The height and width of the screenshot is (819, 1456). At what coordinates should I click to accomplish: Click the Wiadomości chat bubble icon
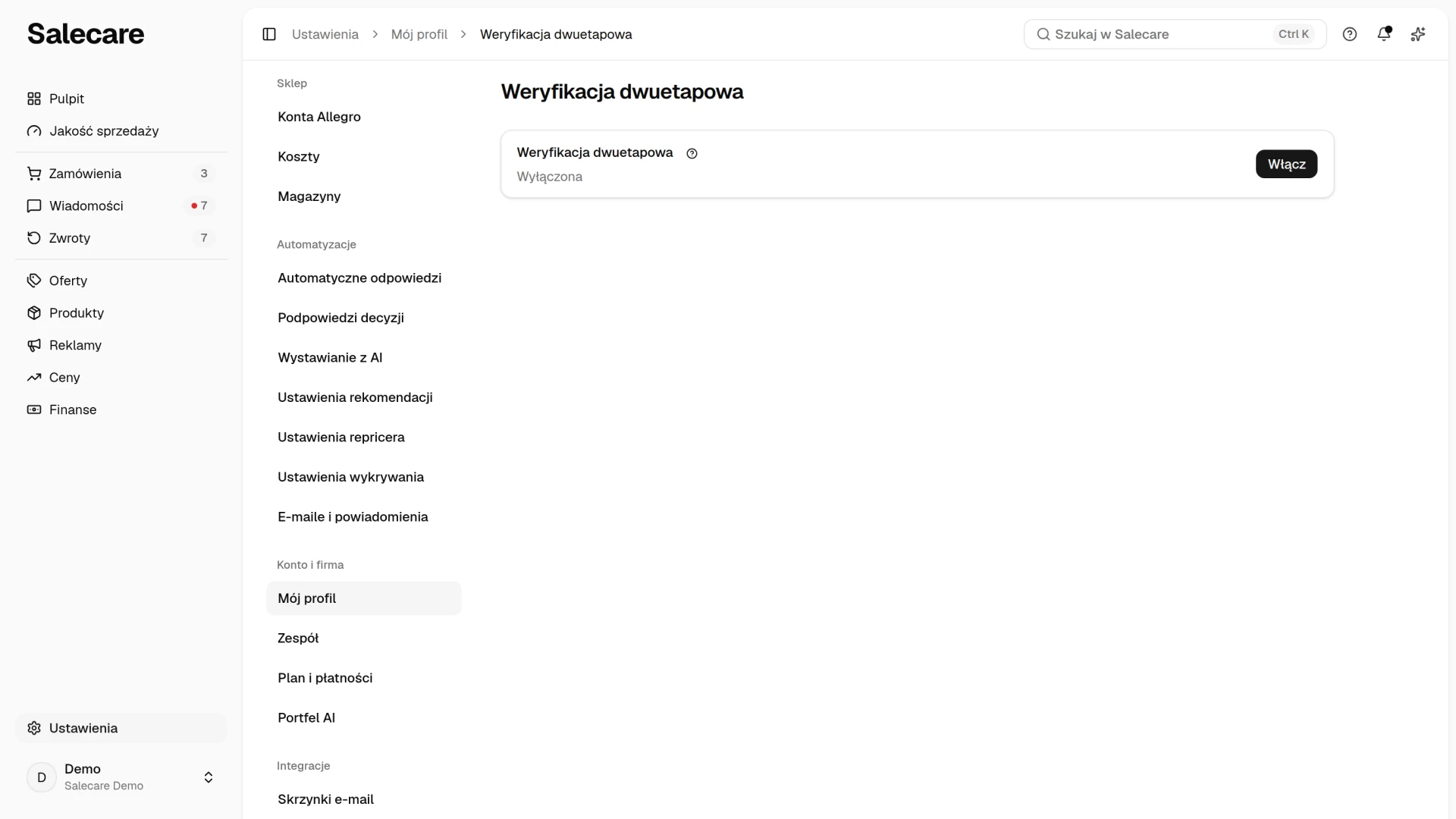(x=34, y=206)
